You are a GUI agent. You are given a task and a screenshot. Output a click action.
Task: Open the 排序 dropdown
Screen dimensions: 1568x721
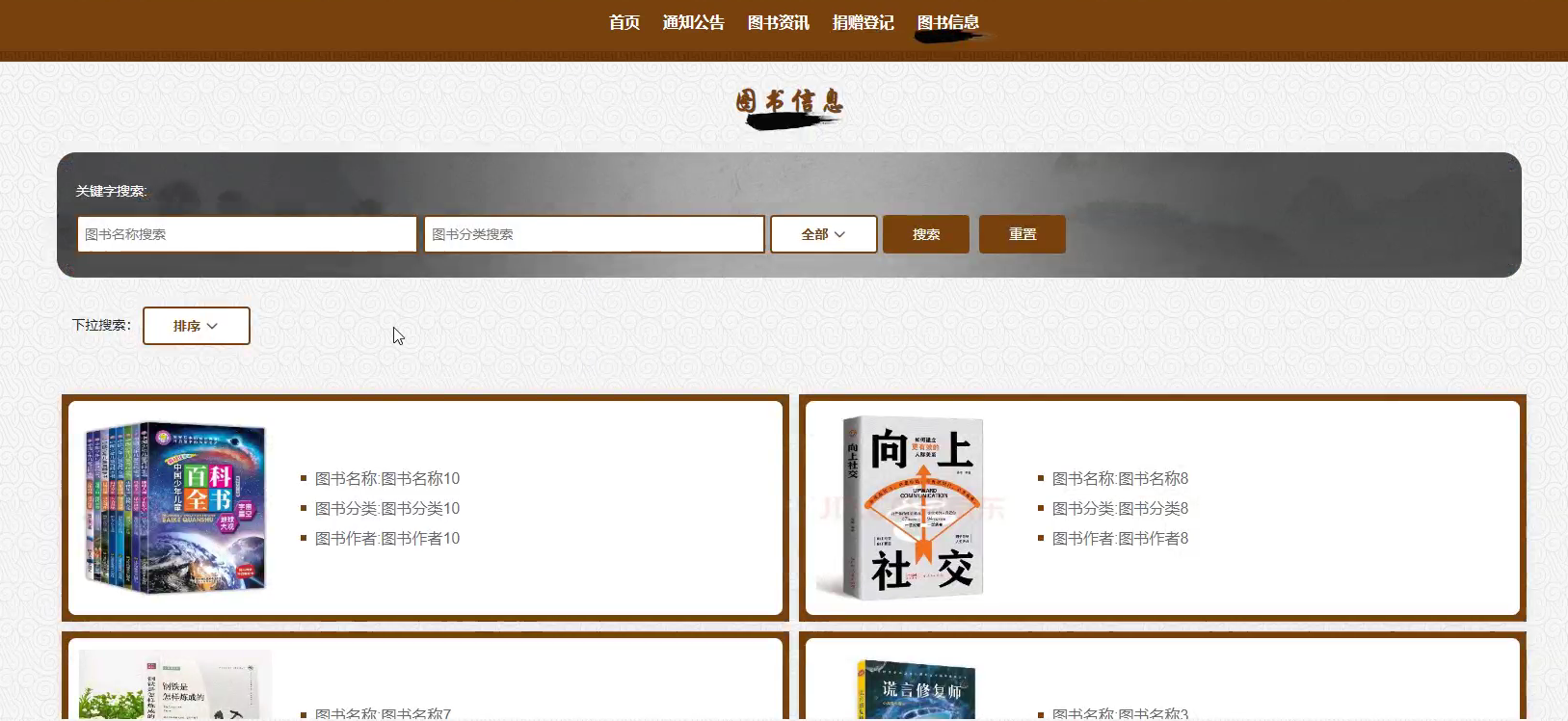pos(197,326)
